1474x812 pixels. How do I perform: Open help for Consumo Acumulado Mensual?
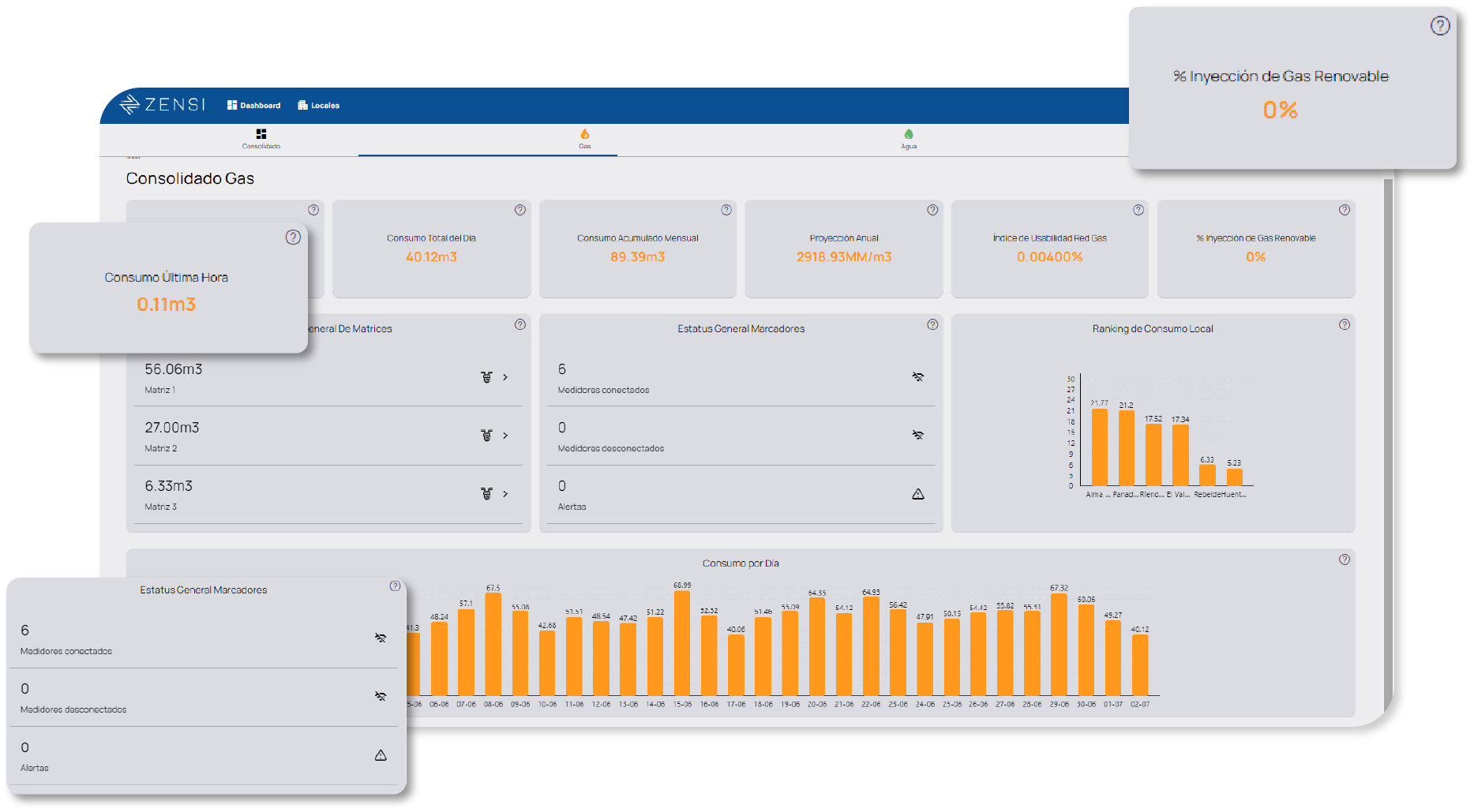[x=726, y=210]
